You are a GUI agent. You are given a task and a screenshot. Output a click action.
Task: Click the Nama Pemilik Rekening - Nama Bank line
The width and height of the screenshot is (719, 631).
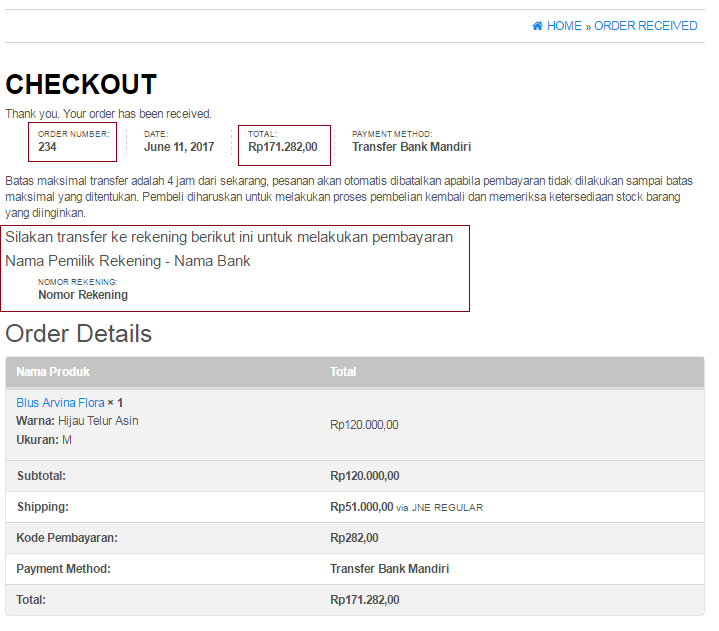[x=128, y=261]
